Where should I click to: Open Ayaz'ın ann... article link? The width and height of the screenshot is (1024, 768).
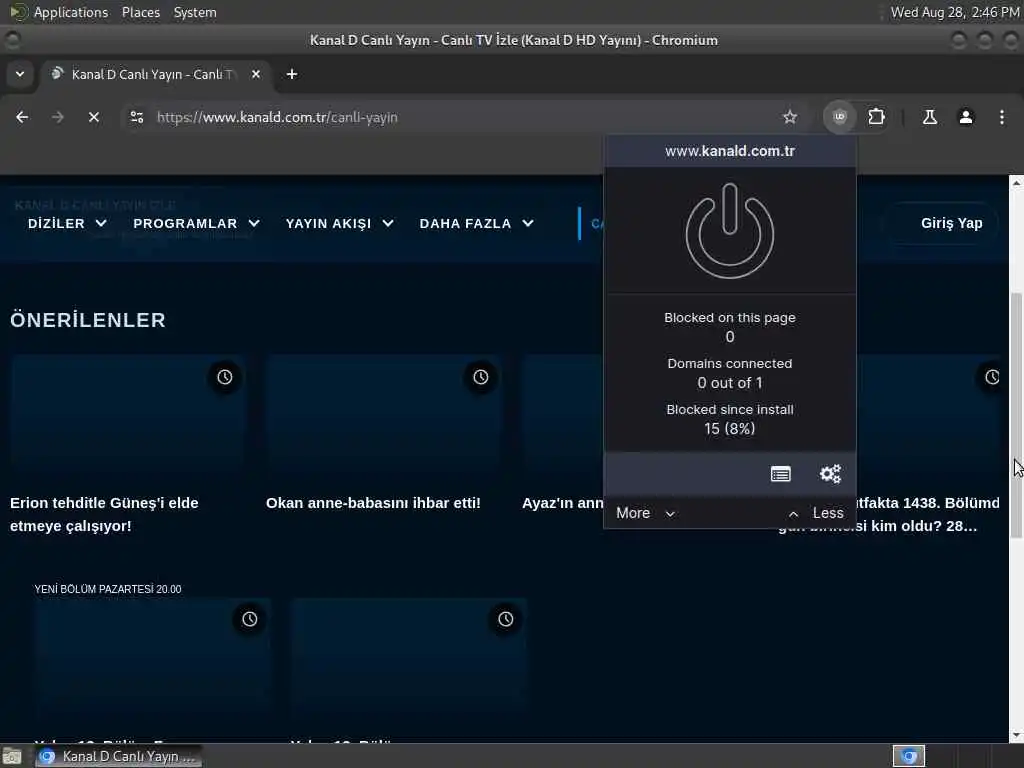(563, 503)
